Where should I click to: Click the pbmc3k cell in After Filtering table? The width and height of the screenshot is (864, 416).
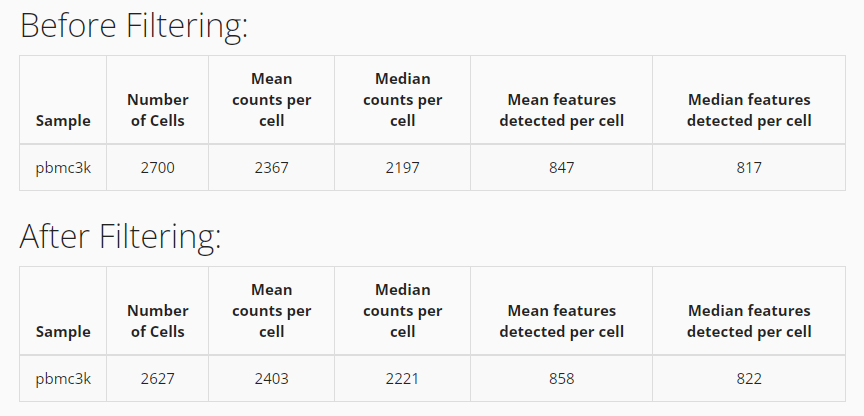pyautogui.click(x=63, y=379)
